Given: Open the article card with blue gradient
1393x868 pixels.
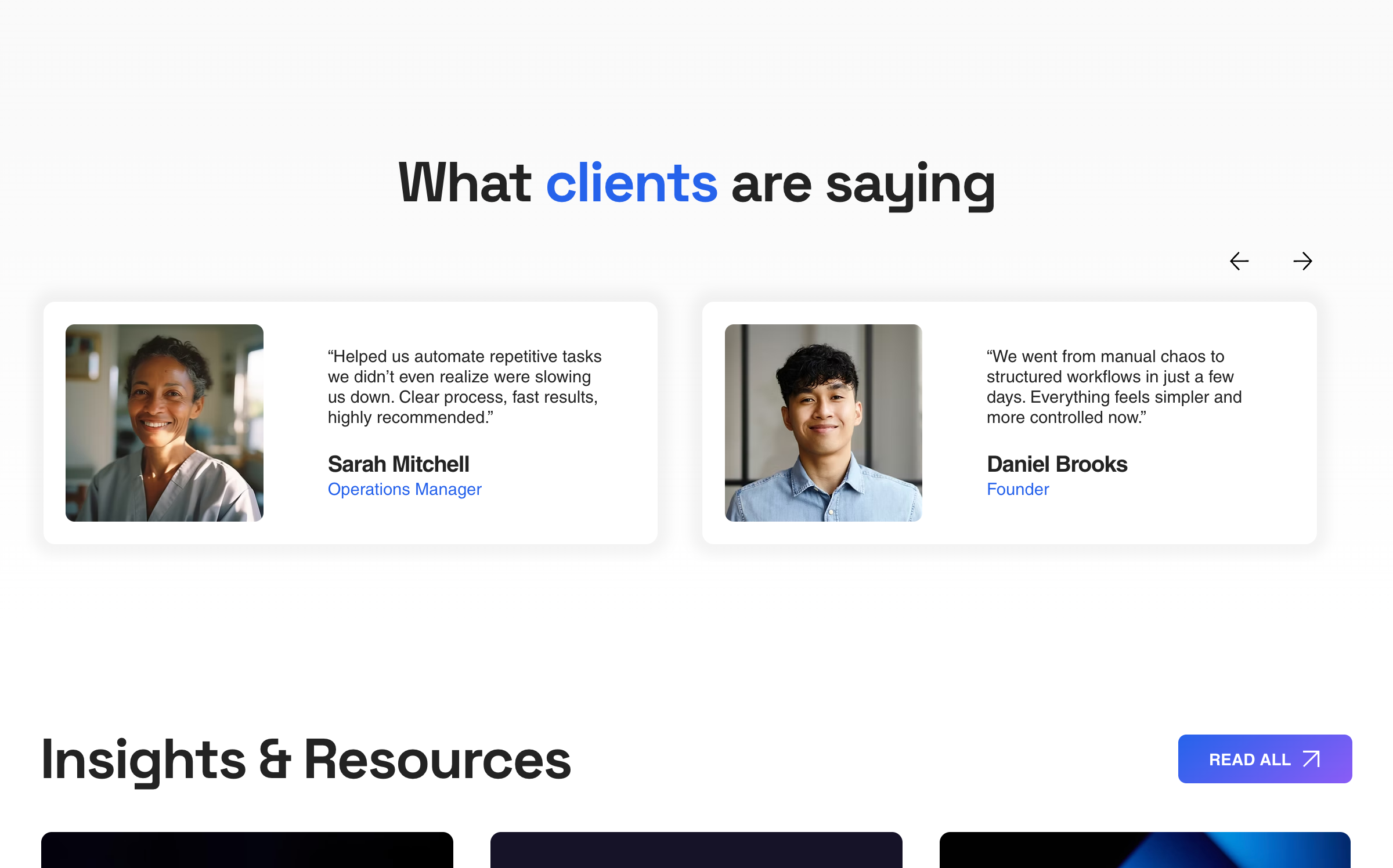Looking at the screenshot, I should click(1145, 850).
